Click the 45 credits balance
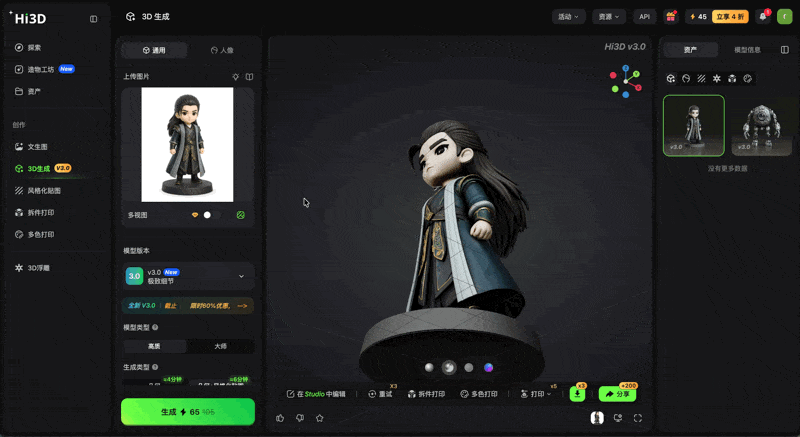Image resolution: width=800 pixels, height=437 pixels. point(698,17)
